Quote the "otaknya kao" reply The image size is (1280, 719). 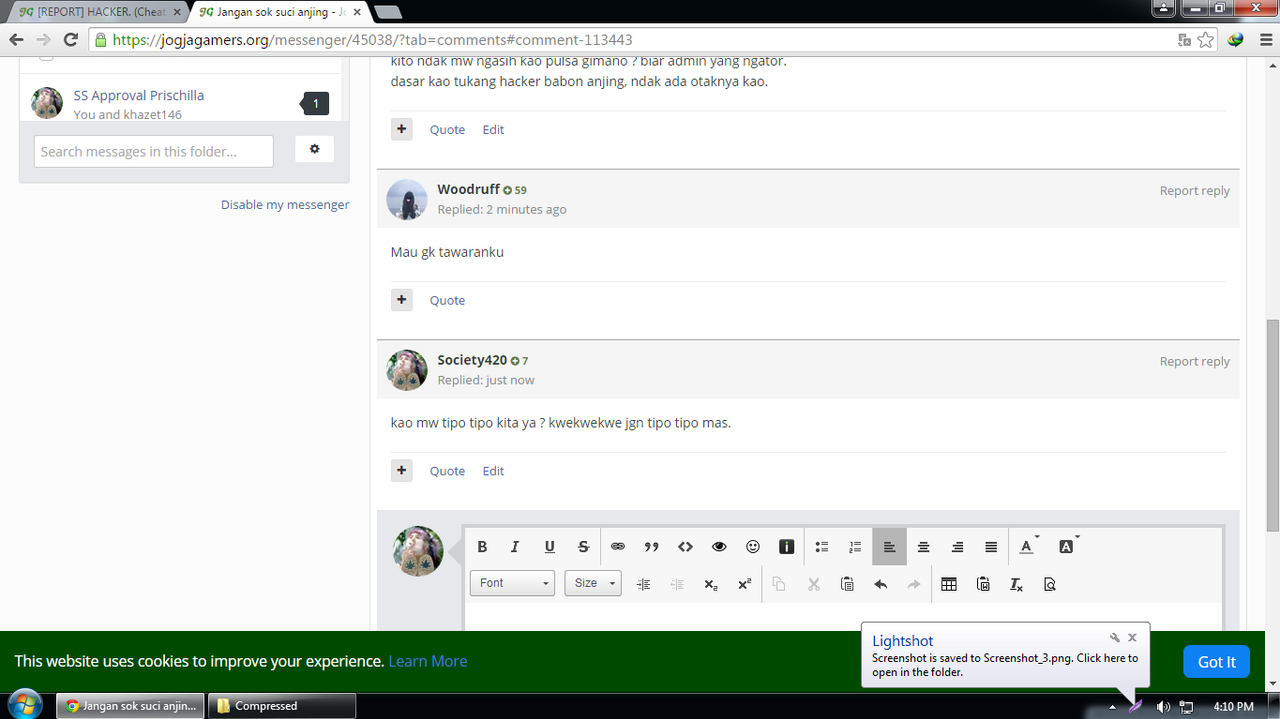447,130
